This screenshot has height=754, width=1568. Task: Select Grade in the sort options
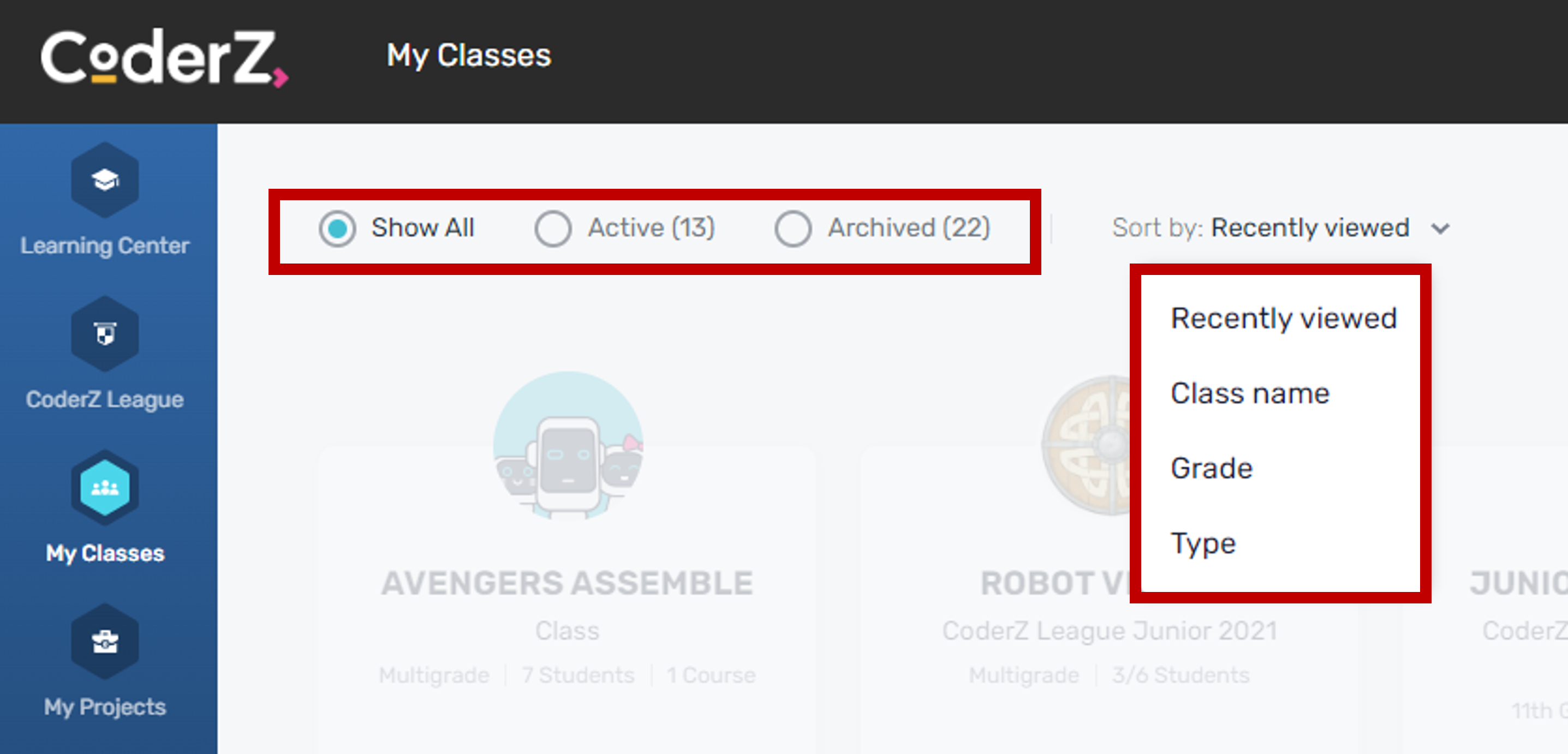pyautogui.click(x=1212, y=468)
